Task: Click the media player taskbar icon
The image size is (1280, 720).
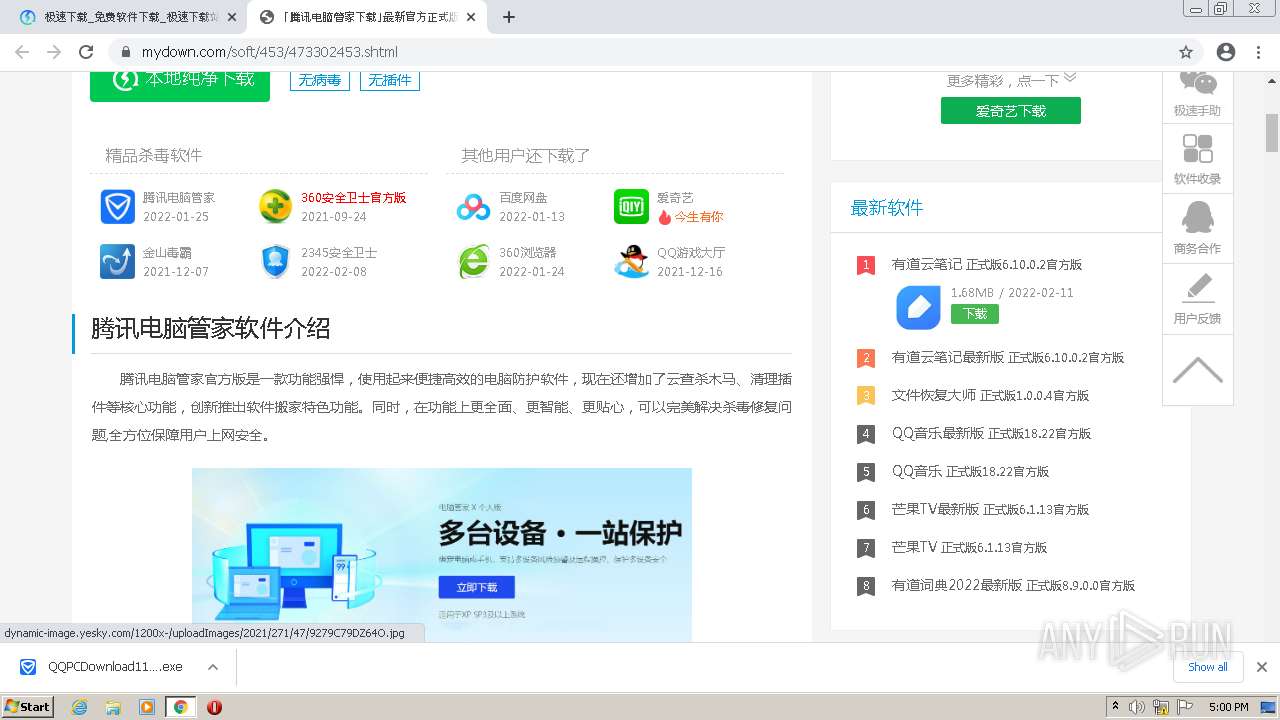Action: point(147,707)
